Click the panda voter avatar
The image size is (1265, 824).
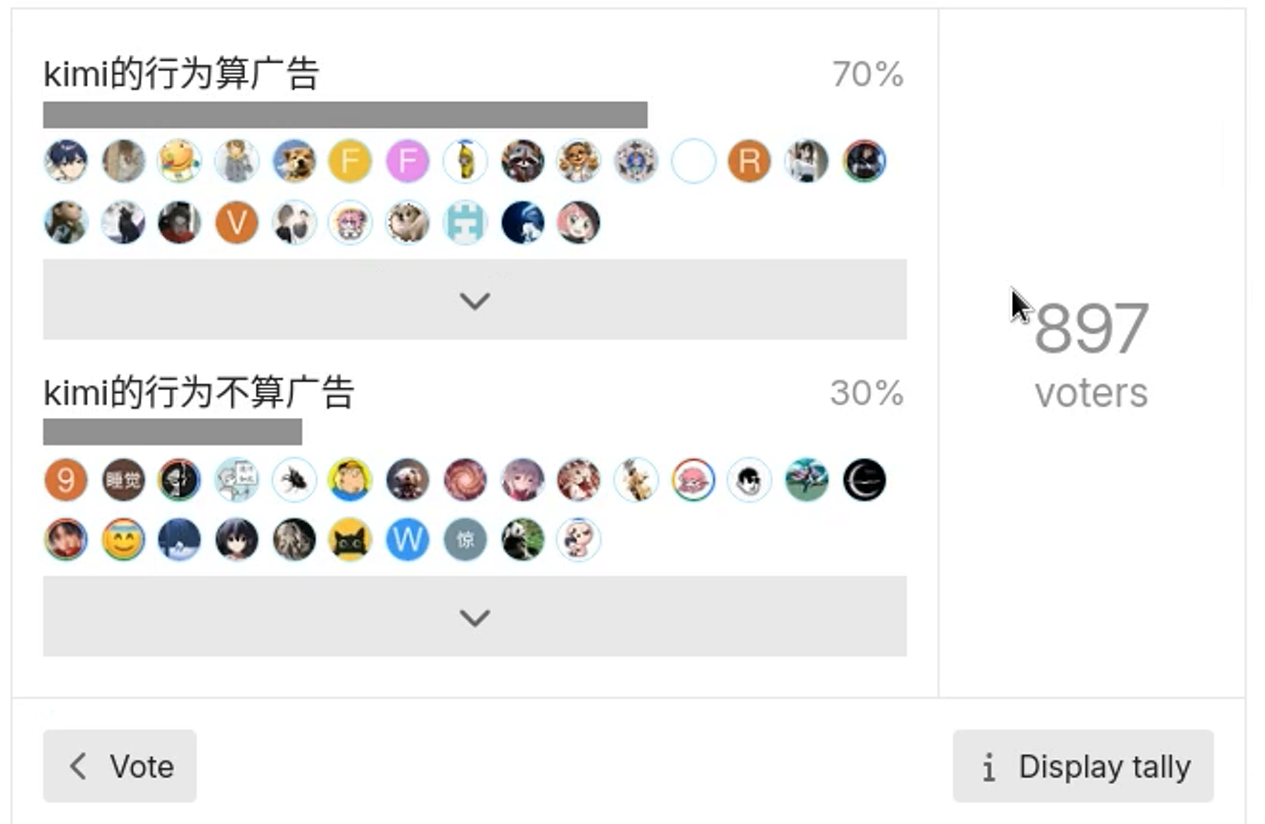[522, 540]
